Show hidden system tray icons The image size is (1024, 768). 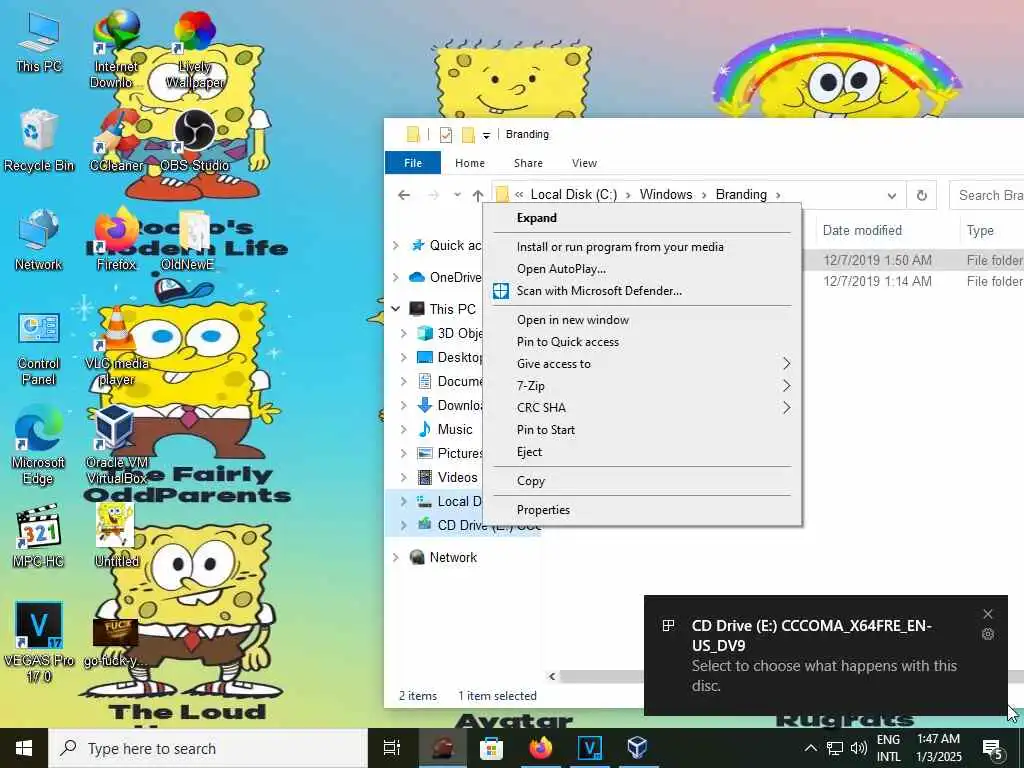tap(810, 748)
